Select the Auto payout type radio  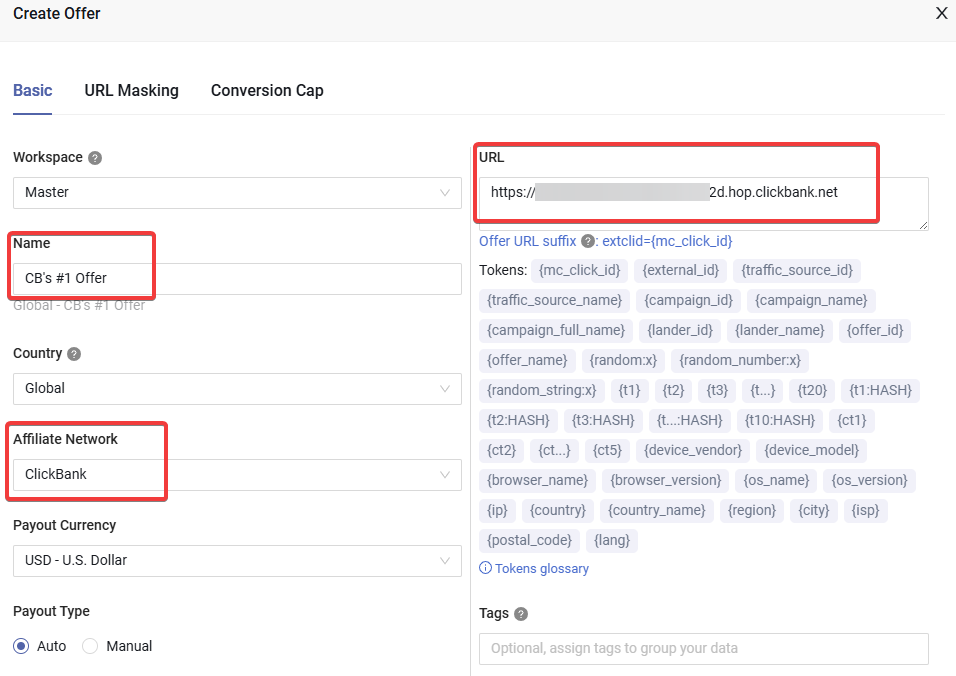[x=21, y=646]
